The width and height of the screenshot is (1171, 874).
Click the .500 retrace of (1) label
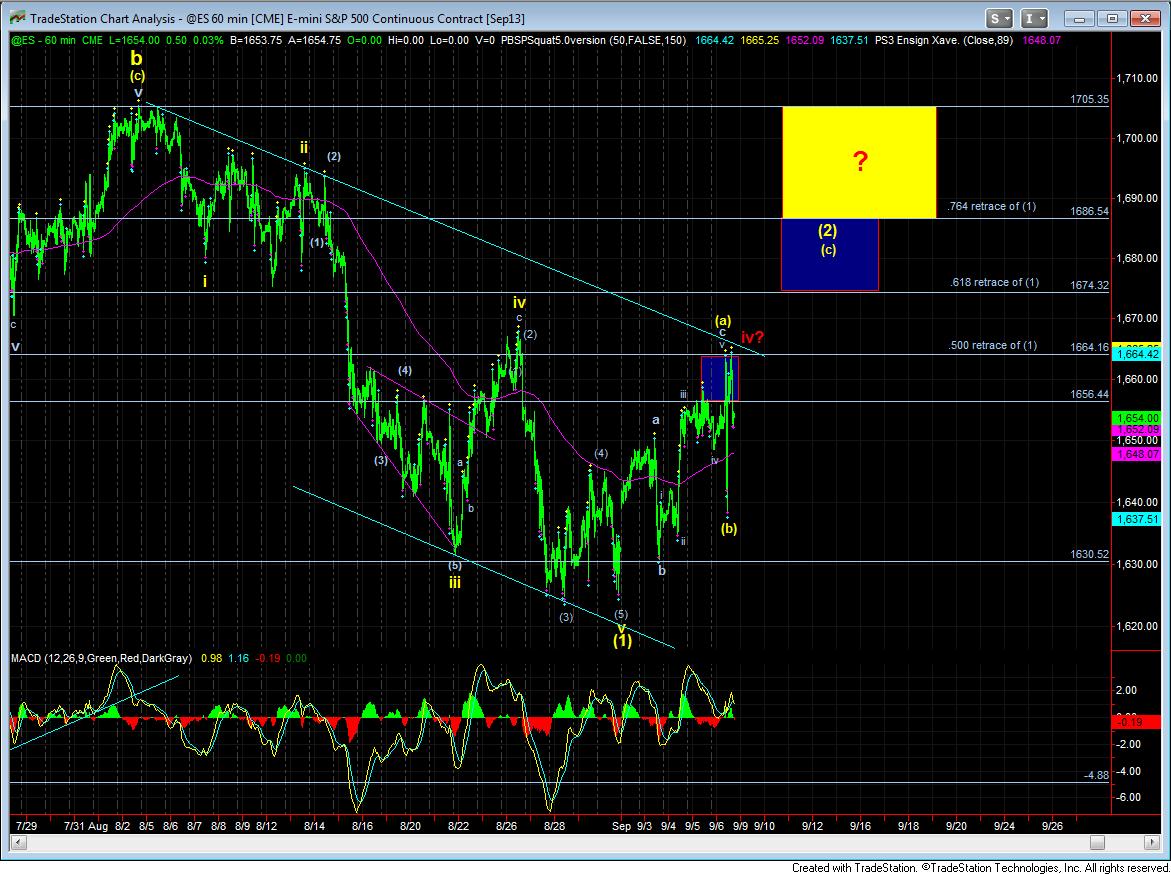(x=993, y=346)
